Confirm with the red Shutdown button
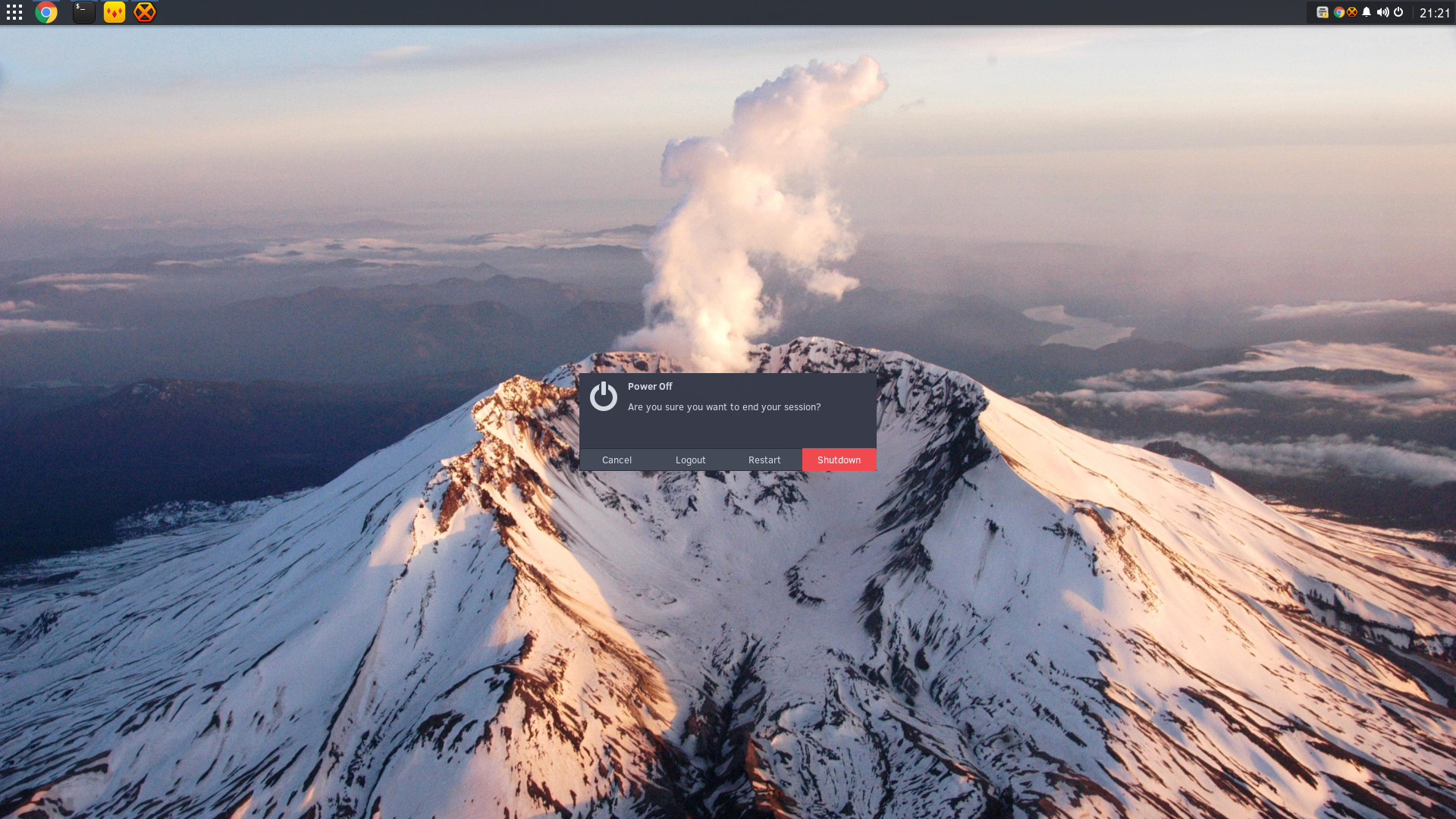This screenshot has width=1456, height=819. pos(839,460)
